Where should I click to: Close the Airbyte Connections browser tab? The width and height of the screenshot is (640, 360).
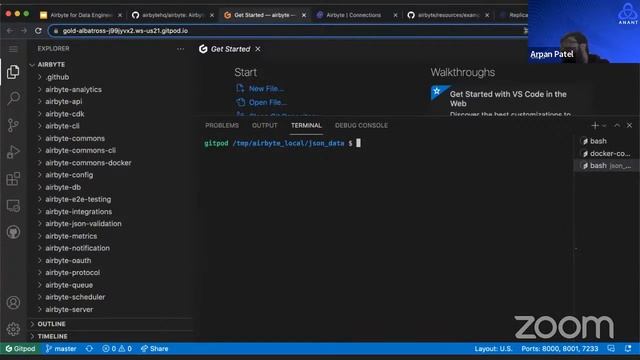tap(395, 15)
